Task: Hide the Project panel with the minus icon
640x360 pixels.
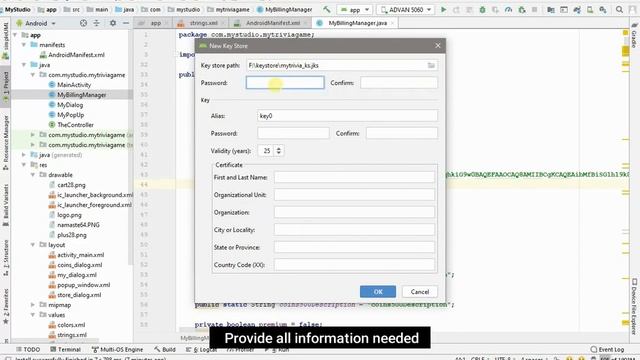Action: 126,23
